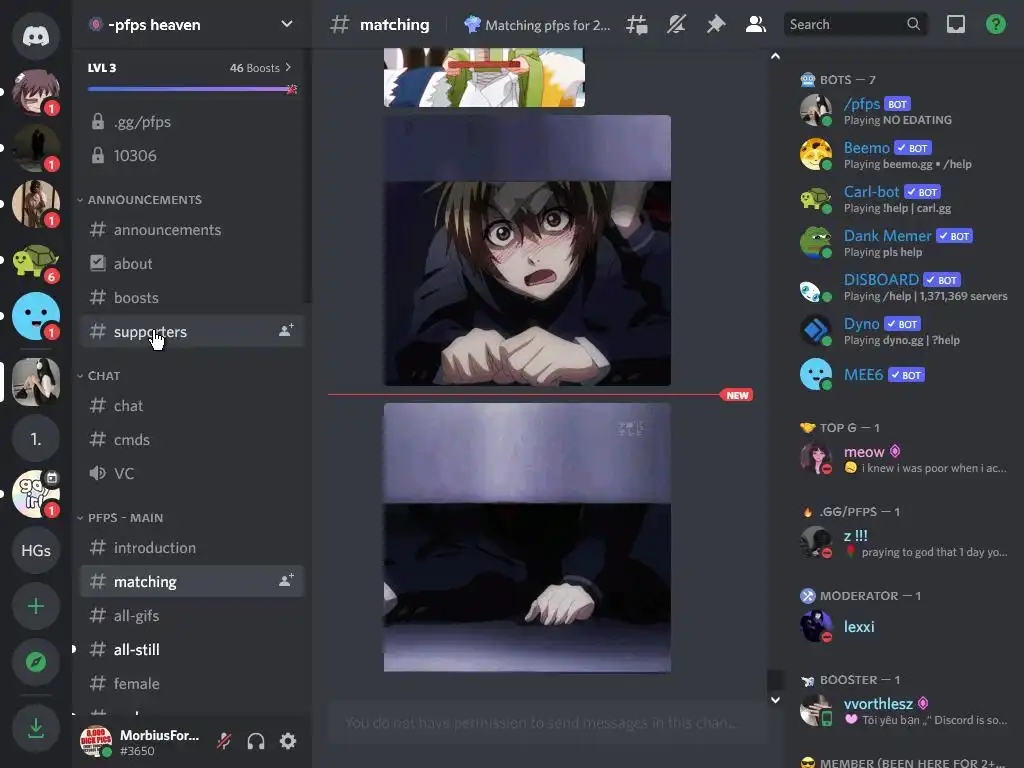This screenshot has width=1024, height=768.
Task: Open the Threads icon in channel header
Action: point(637,25)
